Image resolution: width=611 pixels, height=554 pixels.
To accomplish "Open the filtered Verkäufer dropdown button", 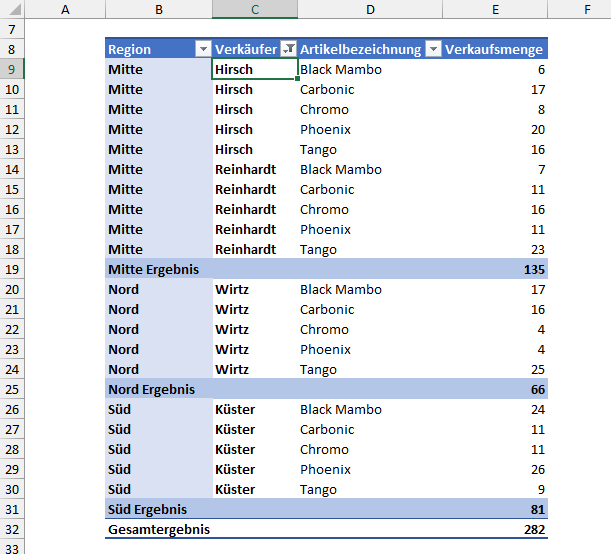I will pyautogui.click(x=289, y=49).
